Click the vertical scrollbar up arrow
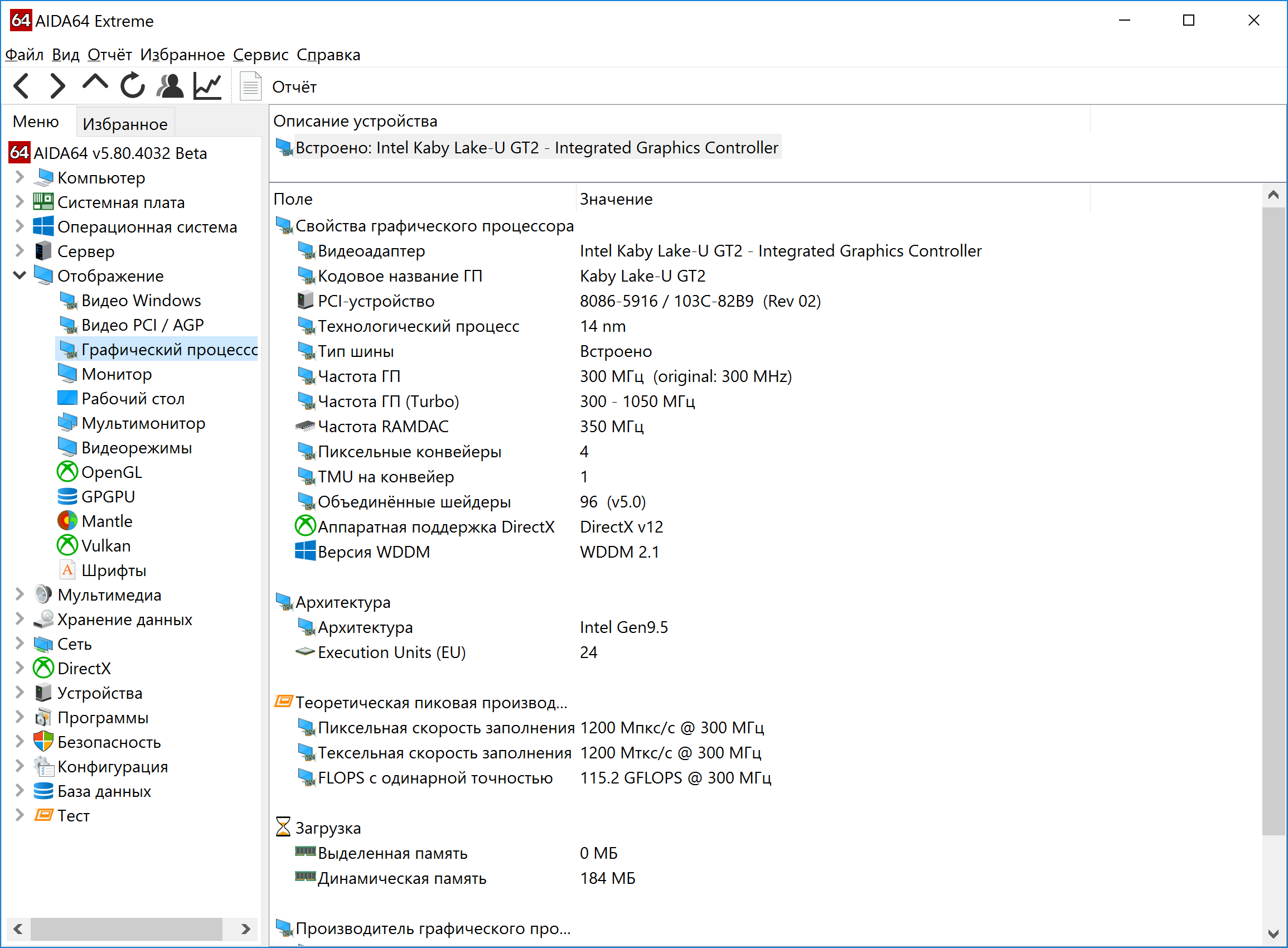Viewport: 1288px width, 948px height. [x=1274, y=196]
